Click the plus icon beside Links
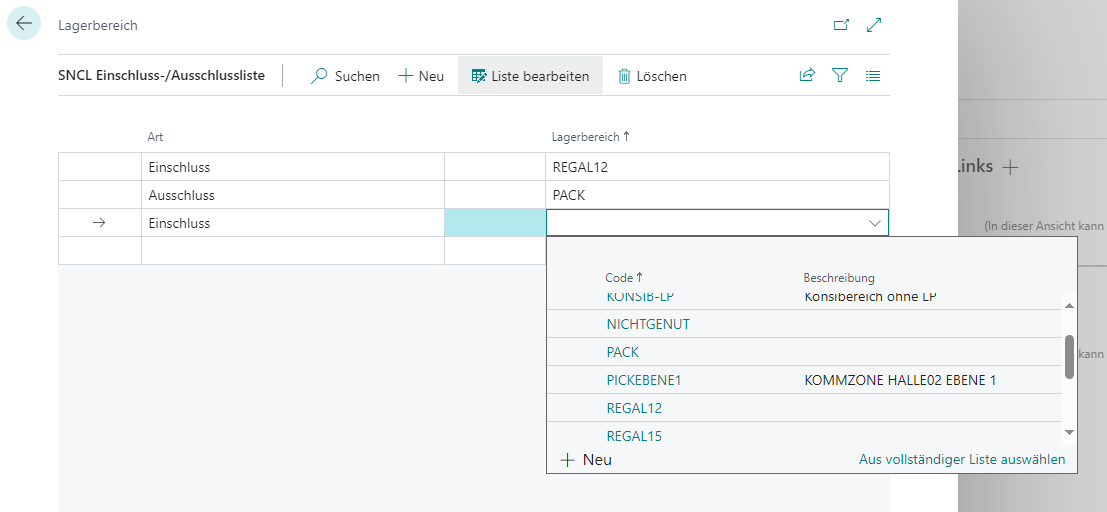The width and height of the screenshot is (1107, 512). click(1010, 168)
